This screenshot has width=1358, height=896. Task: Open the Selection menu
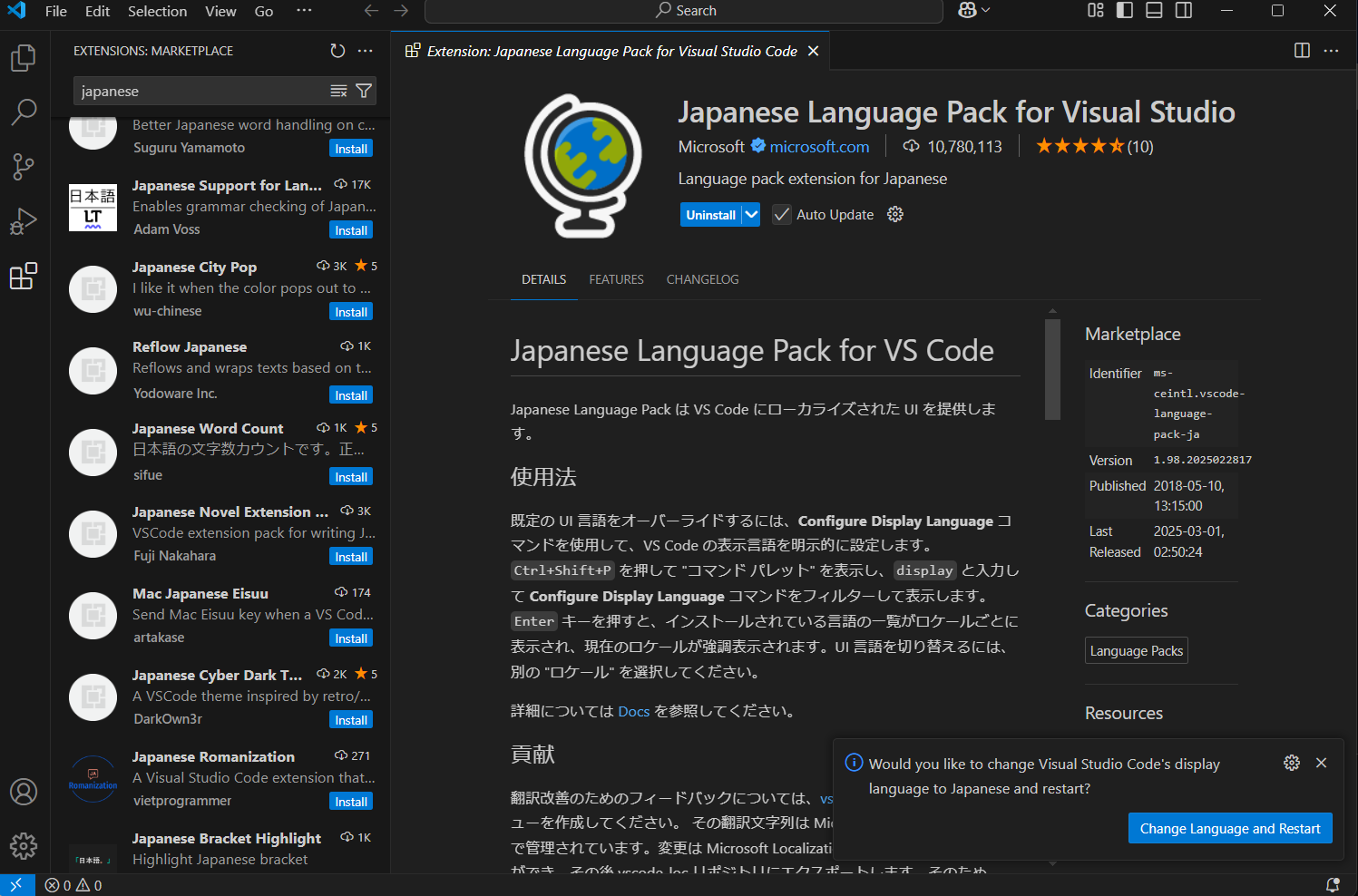(157, 11)
